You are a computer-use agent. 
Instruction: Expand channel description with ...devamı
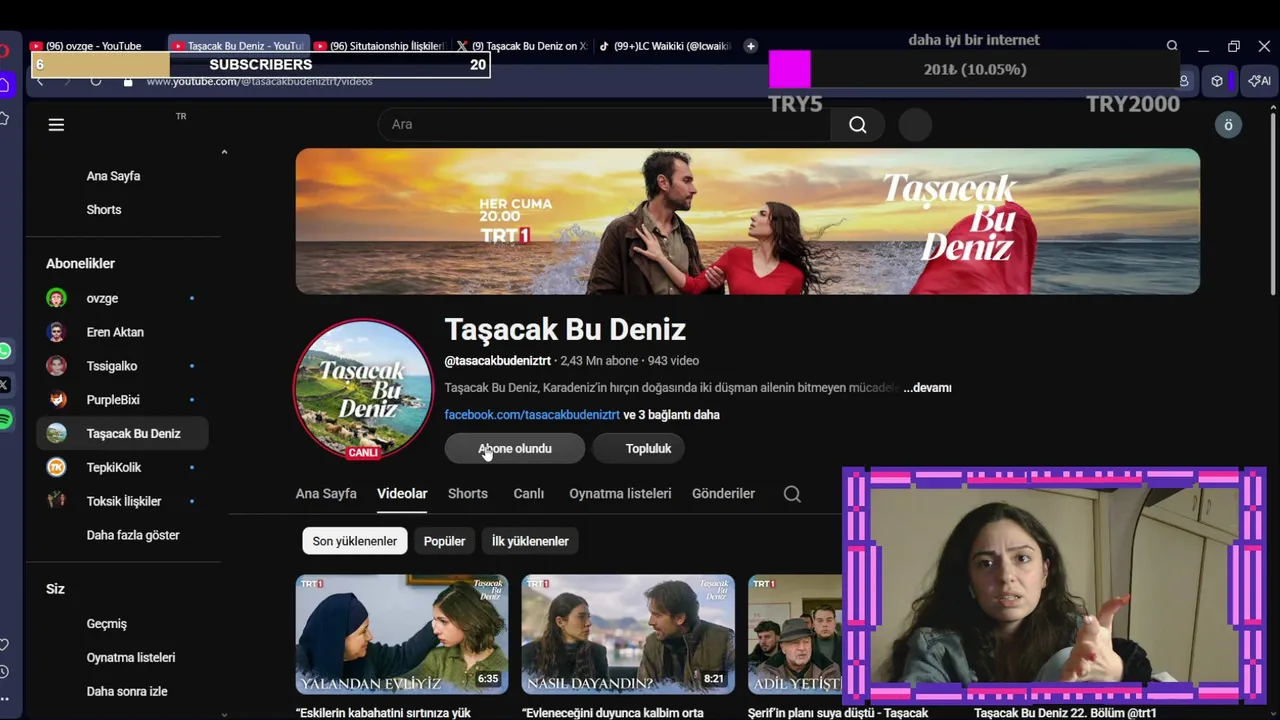point(927,388)
